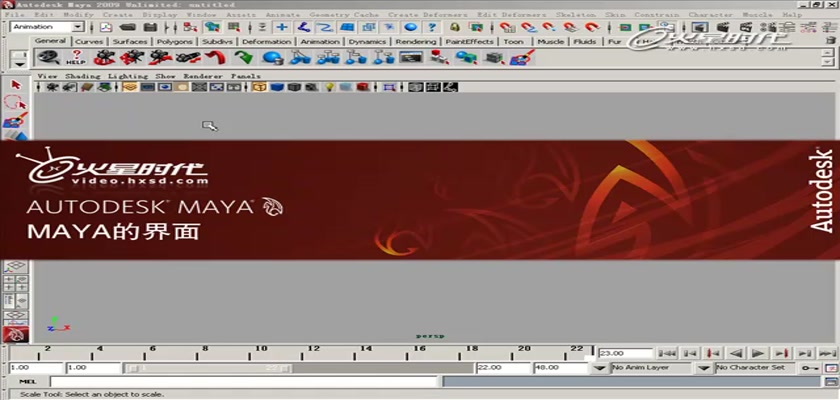840x400 pixels.
Task: Click the red textured cube icon
Action: click(363, 87)
